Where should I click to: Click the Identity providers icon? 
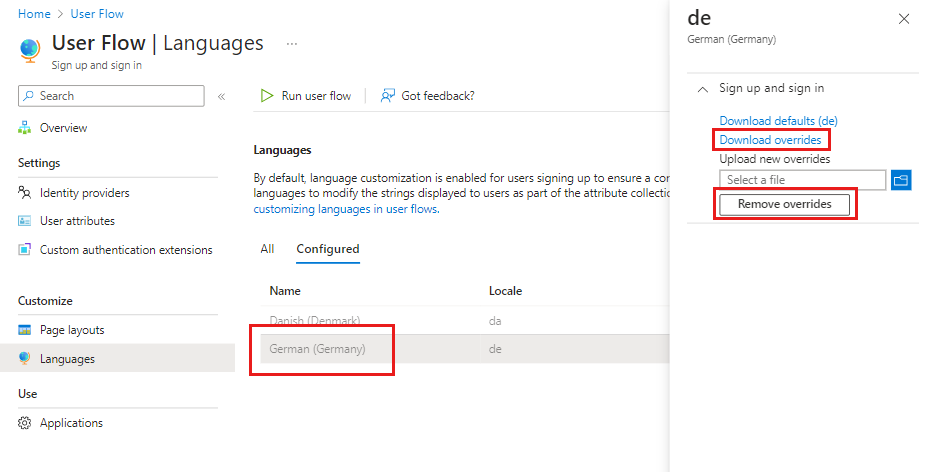(x=24, y=192)
